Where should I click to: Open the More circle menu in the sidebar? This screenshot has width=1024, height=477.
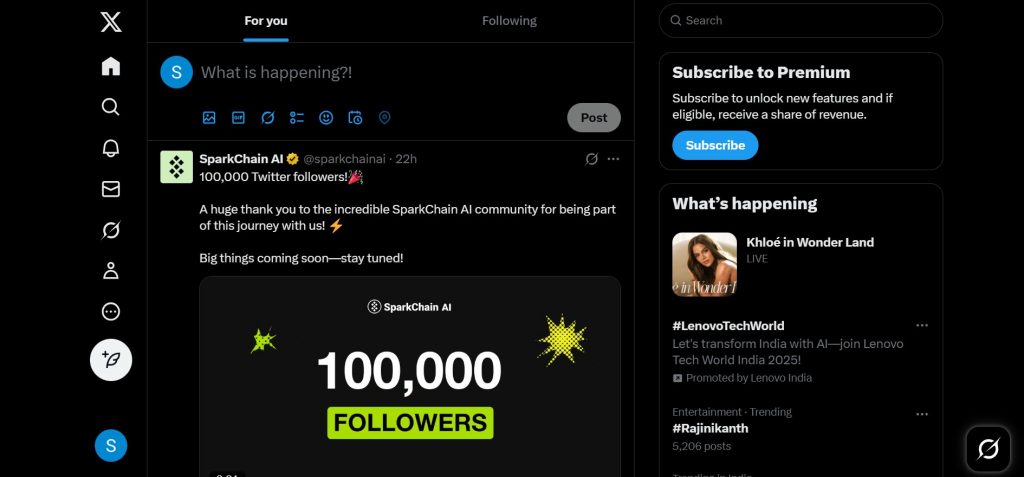click(111, 312)
